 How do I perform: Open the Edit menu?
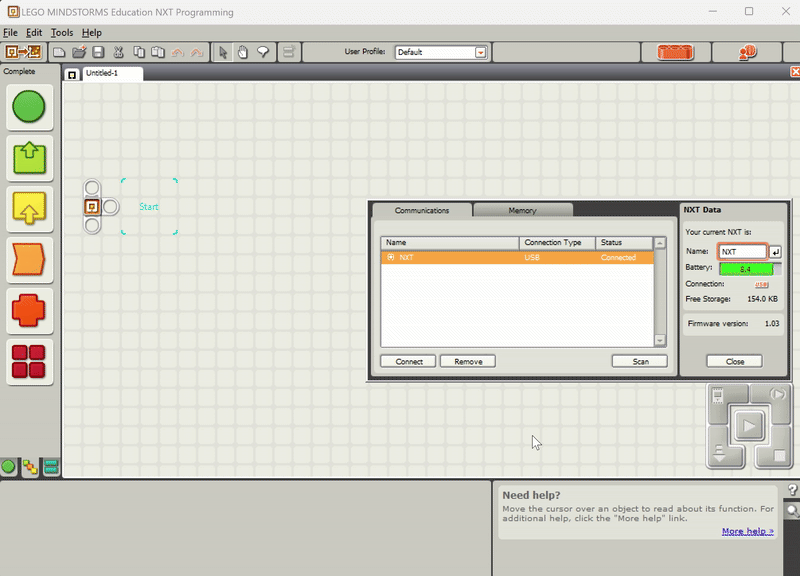(x=34, y=33)
